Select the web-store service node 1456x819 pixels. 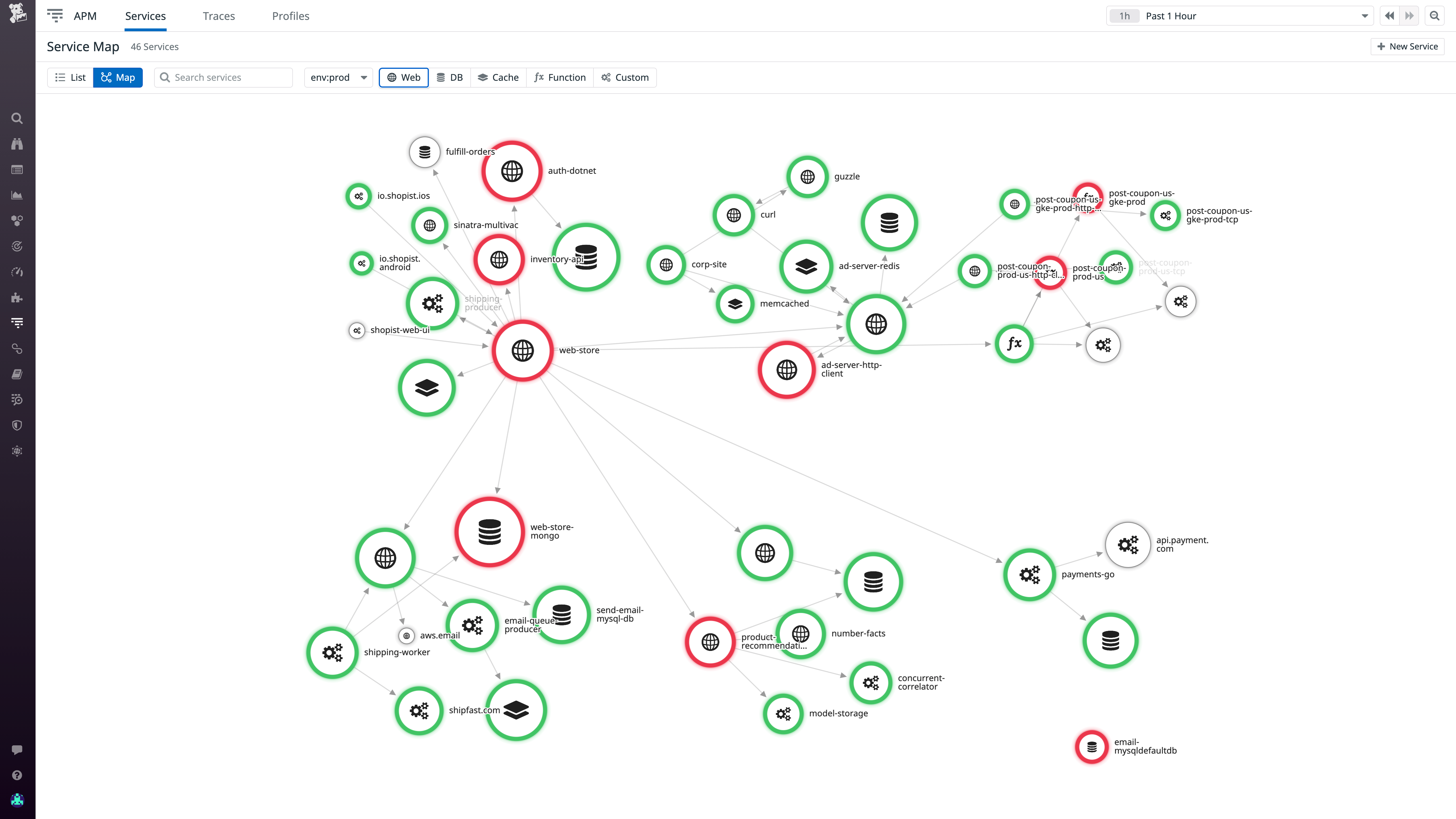point(522,350)
